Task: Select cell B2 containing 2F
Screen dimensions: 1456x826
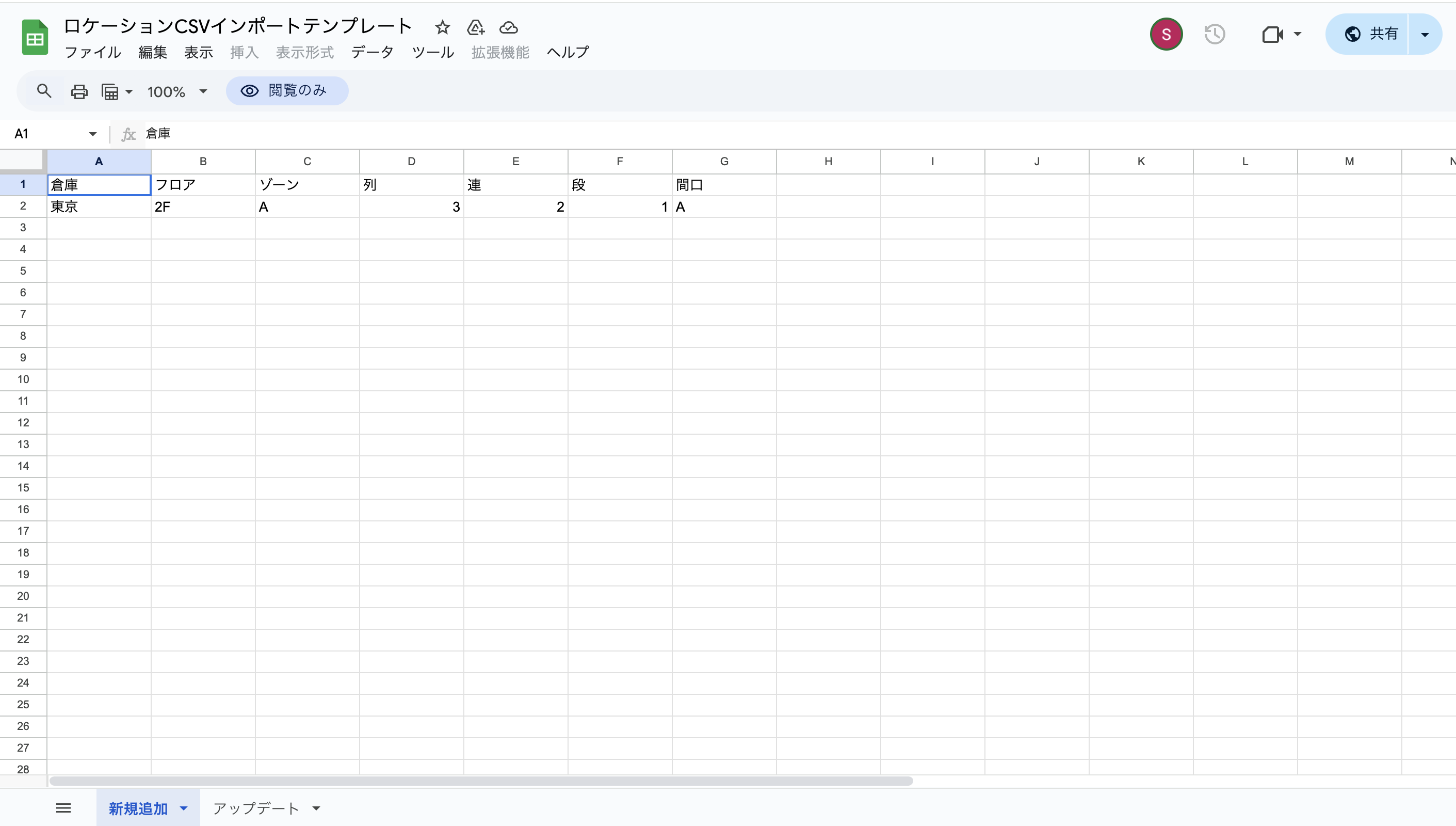Action: (202, 206)
